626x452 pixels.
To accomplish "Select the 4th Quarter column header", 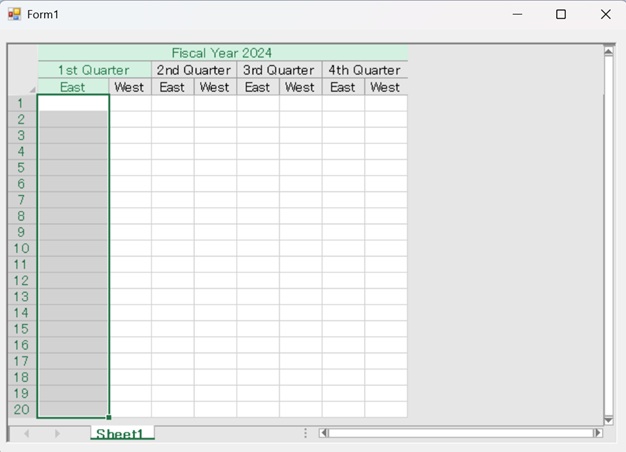I will click(x=365, y=70).
